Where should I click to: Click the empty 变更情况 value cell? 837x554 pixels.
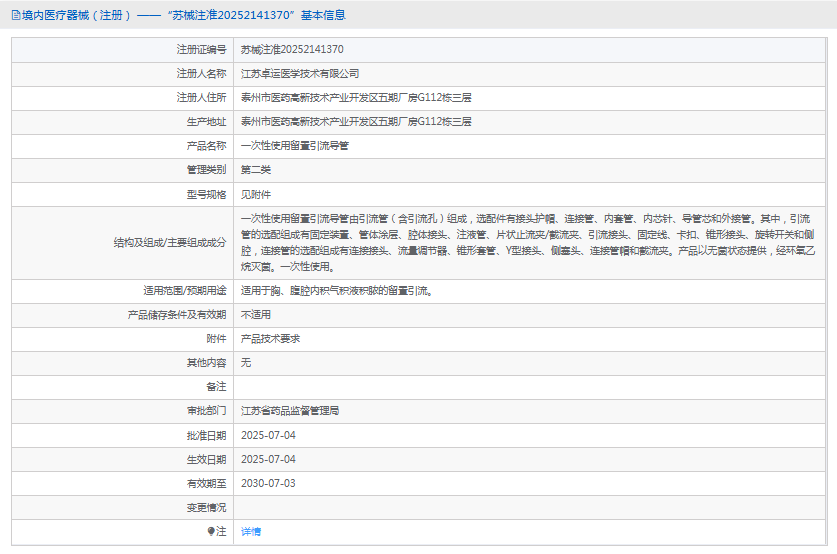[x=530, y=508]
